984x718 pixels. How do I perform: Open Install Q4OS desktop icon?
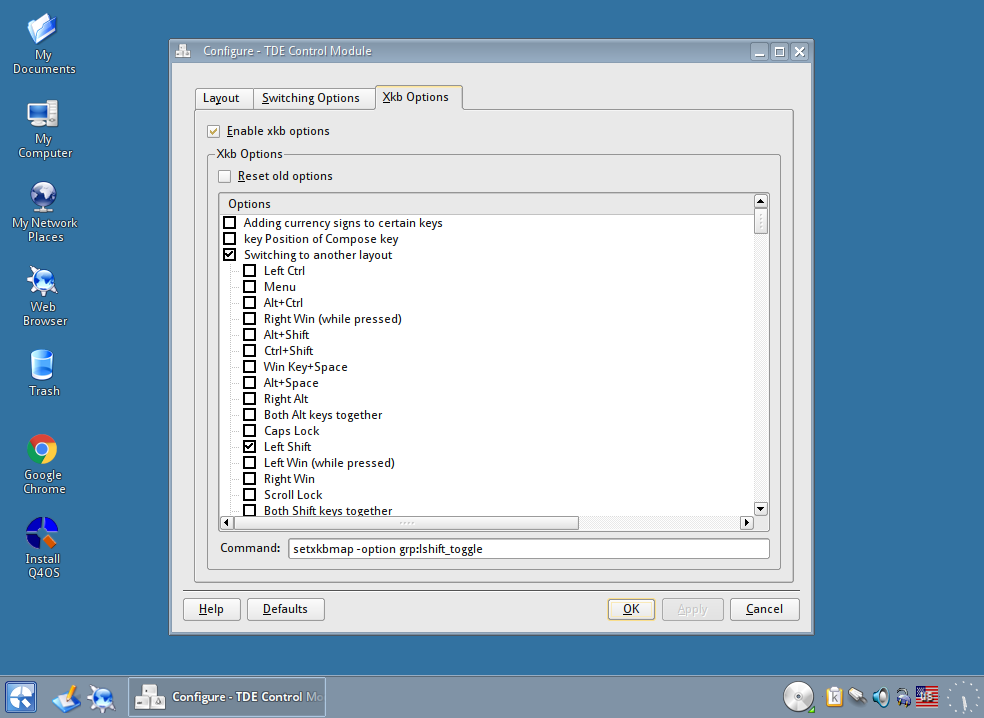tap(43, 547)
